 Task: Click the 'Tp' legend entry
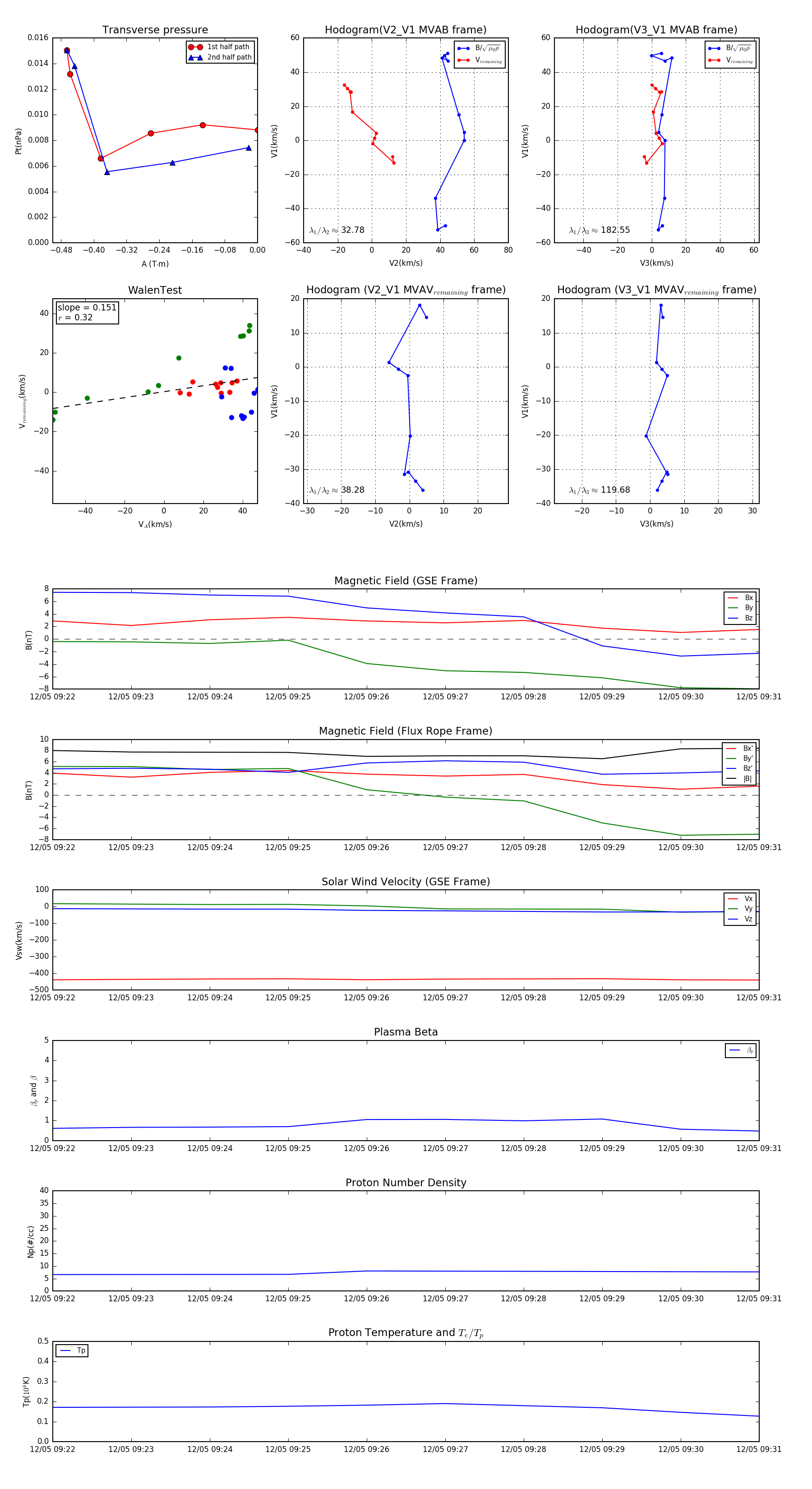[72, 1350]
